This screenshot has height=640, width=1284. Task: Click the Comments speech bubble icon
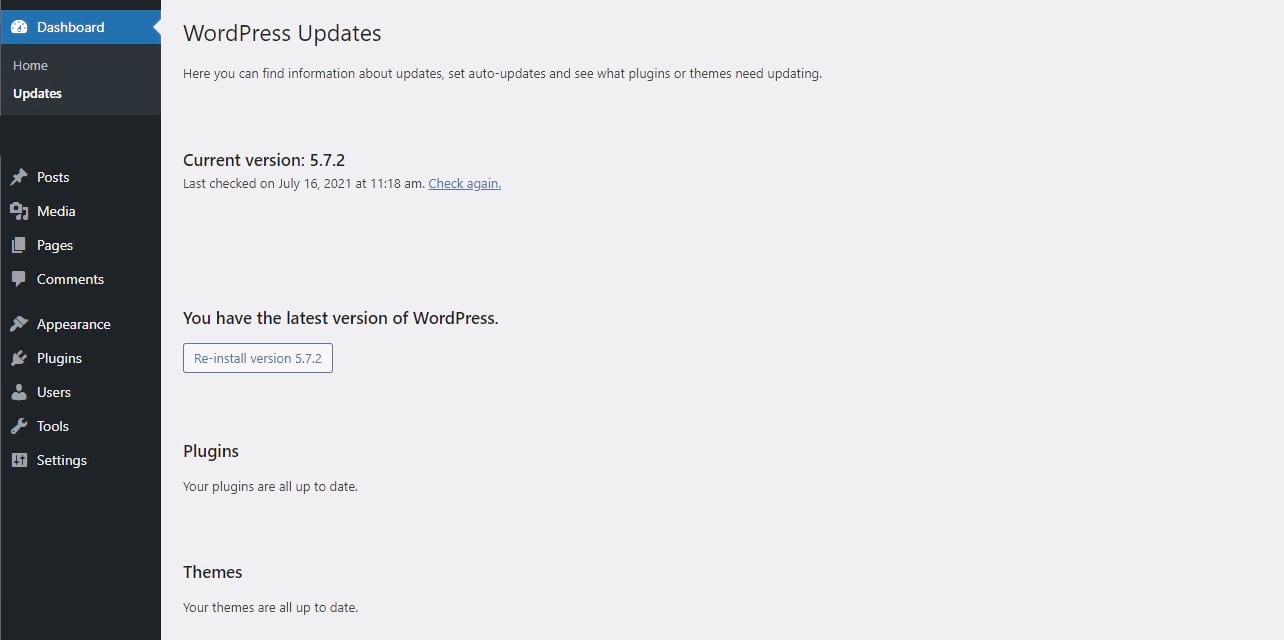[19, 279]
